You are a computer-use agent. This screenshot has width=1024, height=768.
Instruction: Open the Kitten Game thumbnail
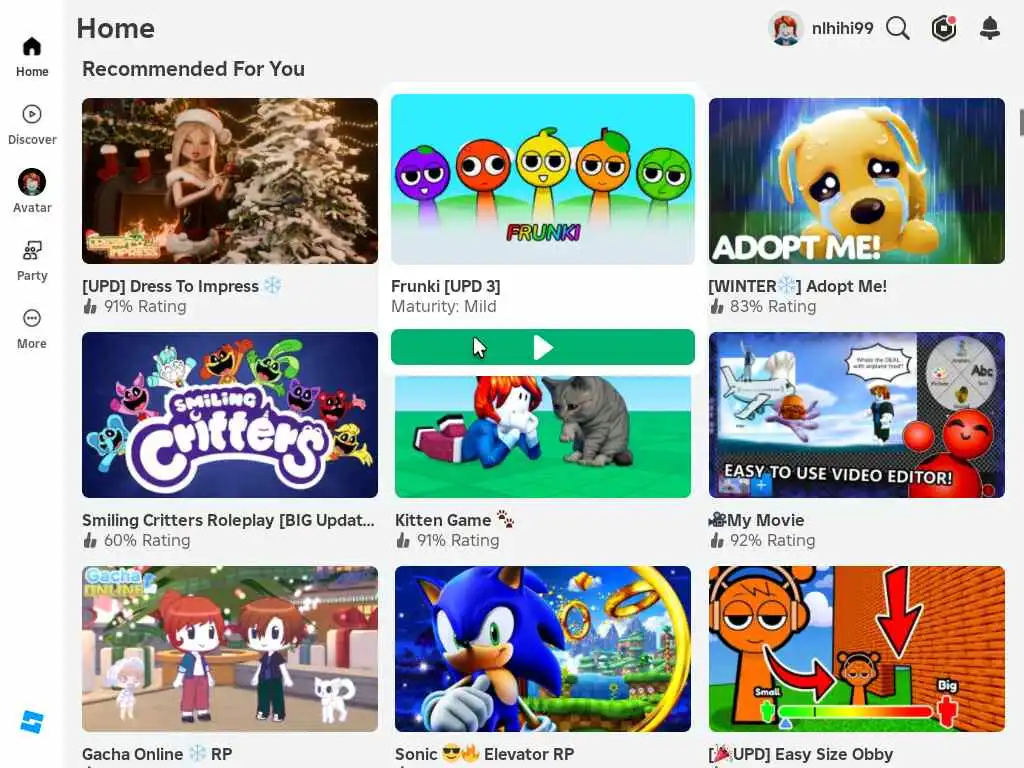543,436
